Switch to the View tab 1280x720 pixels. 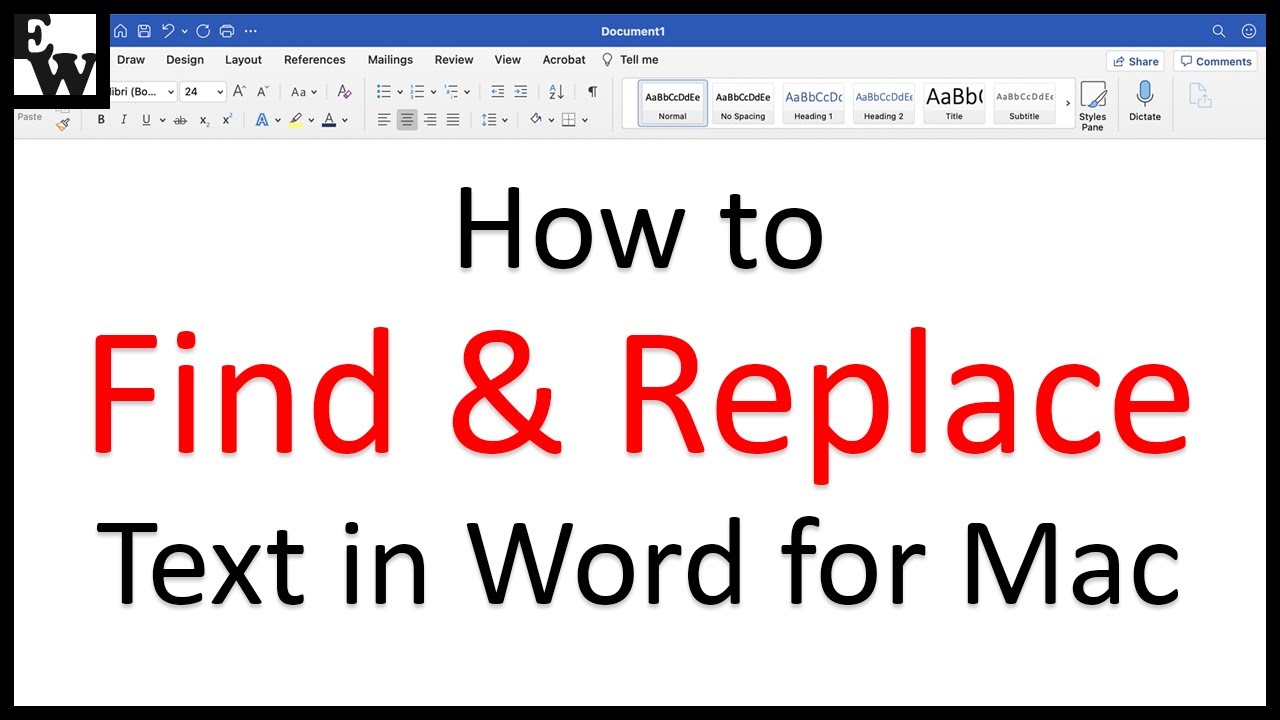click(x=508, y=60)
